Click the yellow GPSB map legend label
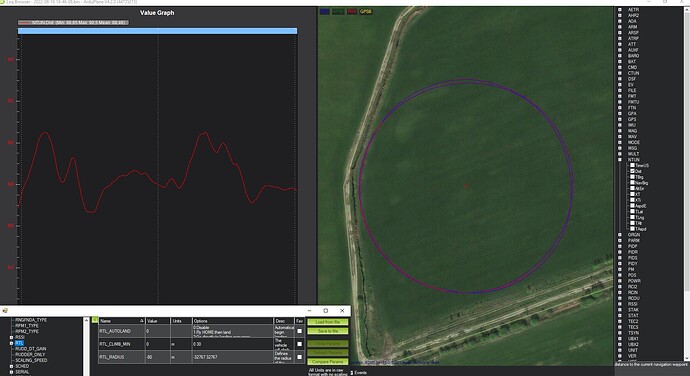This screenshot has width=690, height=376. coord(366,11)
